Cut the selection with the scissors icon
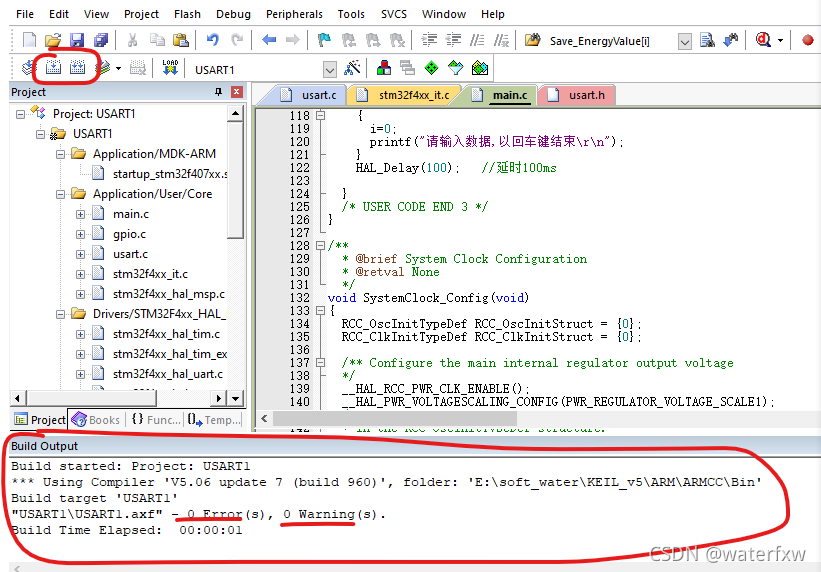 [x=132, y=40]
